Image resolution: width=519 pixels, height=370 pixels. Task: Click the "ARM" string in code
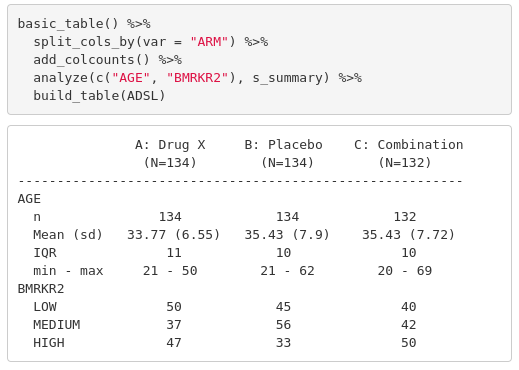(209, 42)
